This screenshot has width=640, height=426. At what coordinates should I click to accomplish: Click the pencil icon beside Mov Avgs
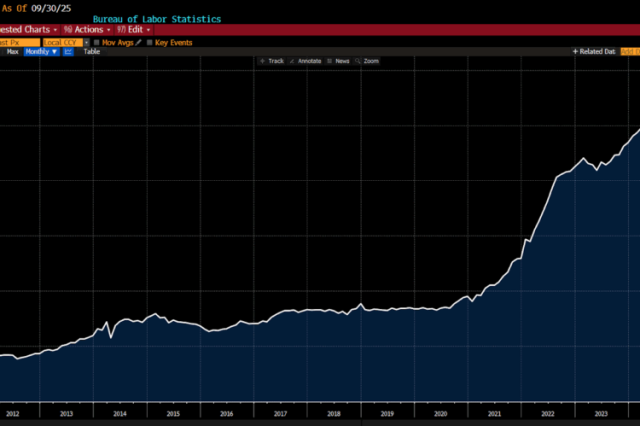click(138, 42)
